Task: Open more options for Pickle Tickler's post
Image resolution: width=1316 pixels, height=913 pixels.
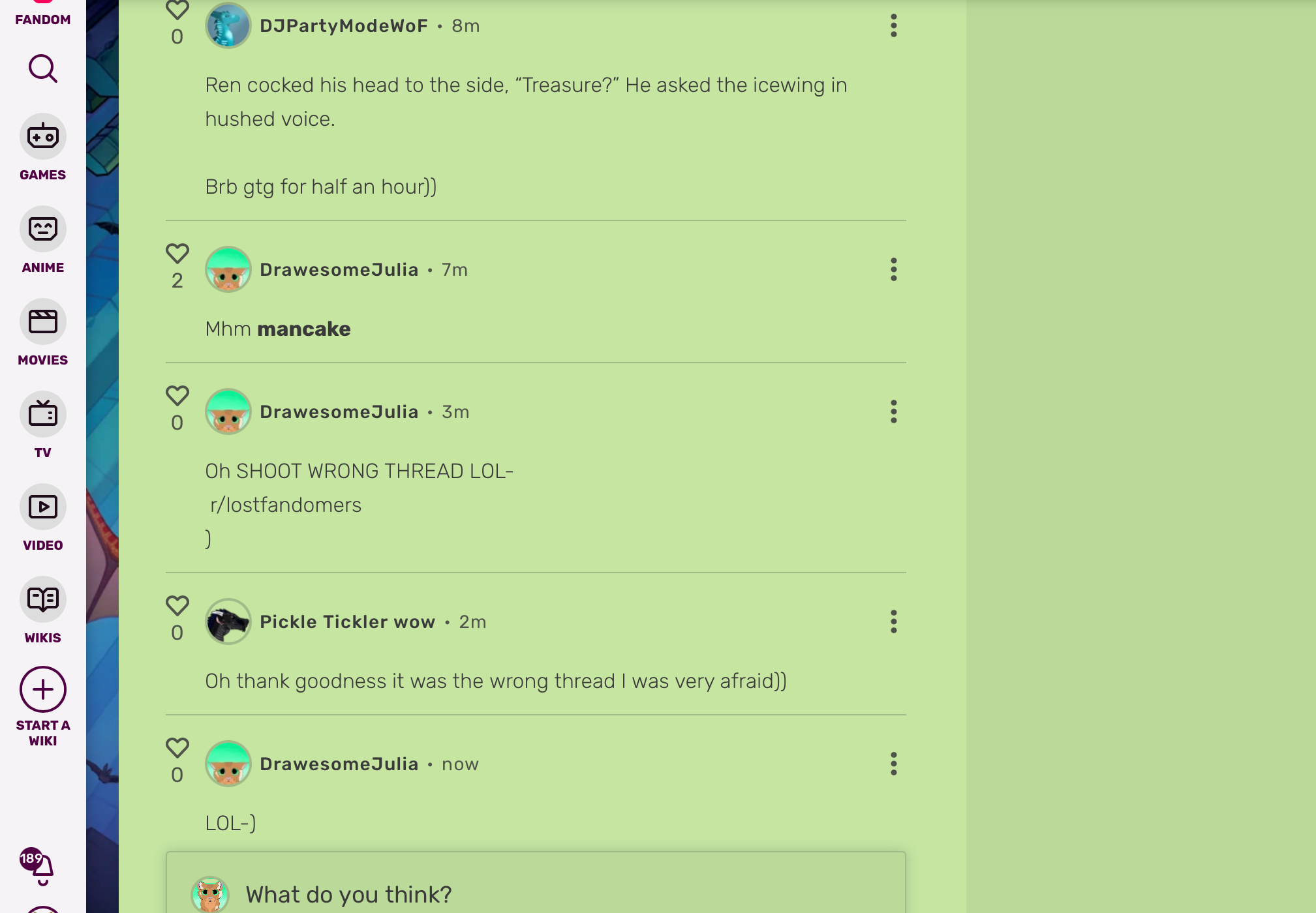Action: click(894, 621)
